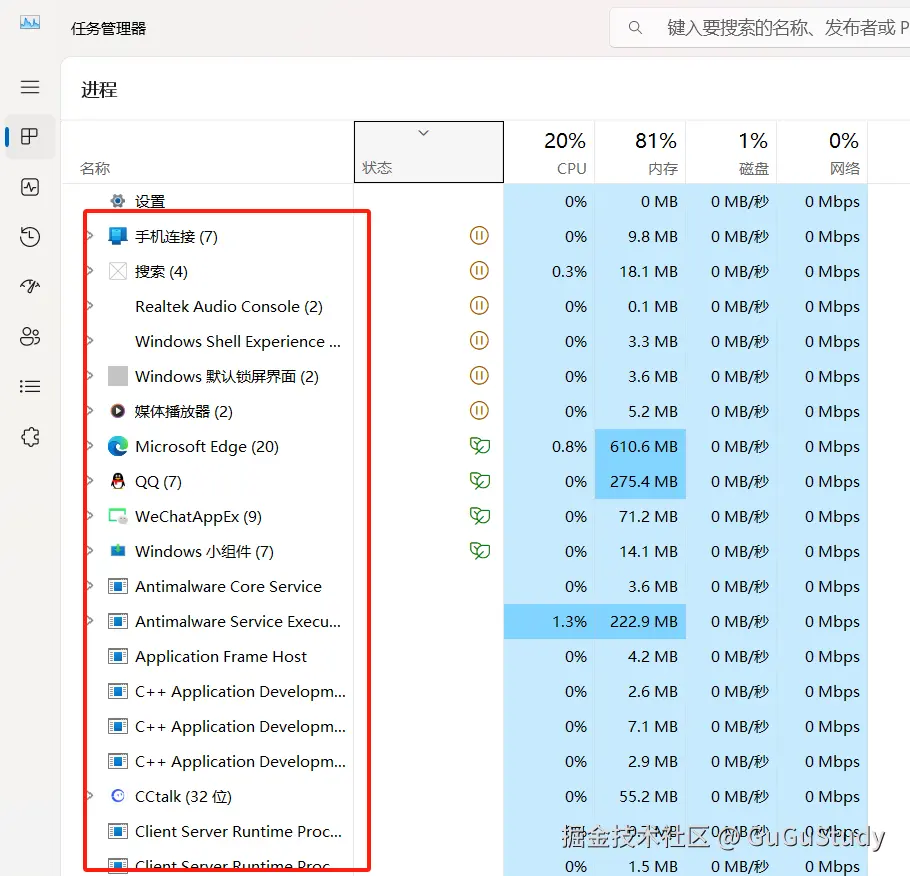Select the Windows 小组件 (7) row
This screenshot has width=910, height=876.
464,551
